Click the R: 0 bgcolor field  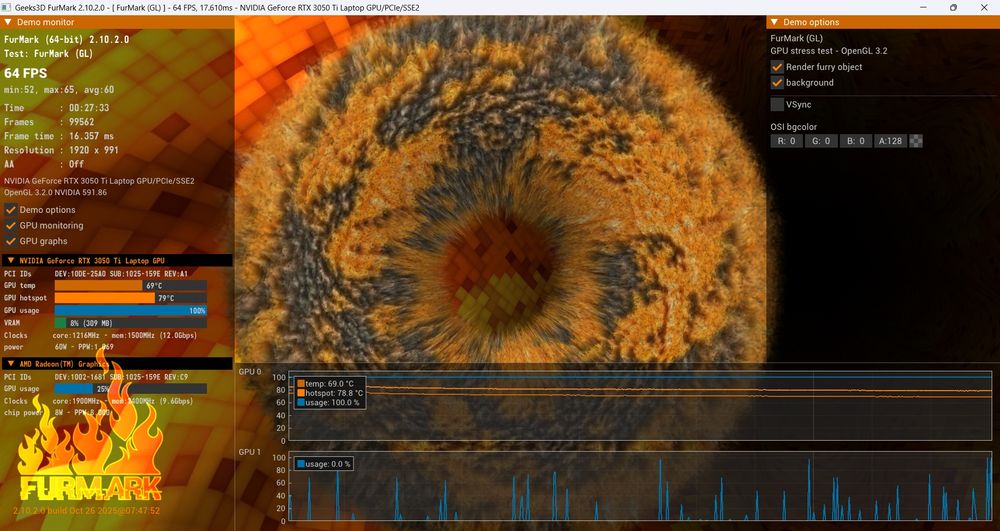(x=786, y=141)
